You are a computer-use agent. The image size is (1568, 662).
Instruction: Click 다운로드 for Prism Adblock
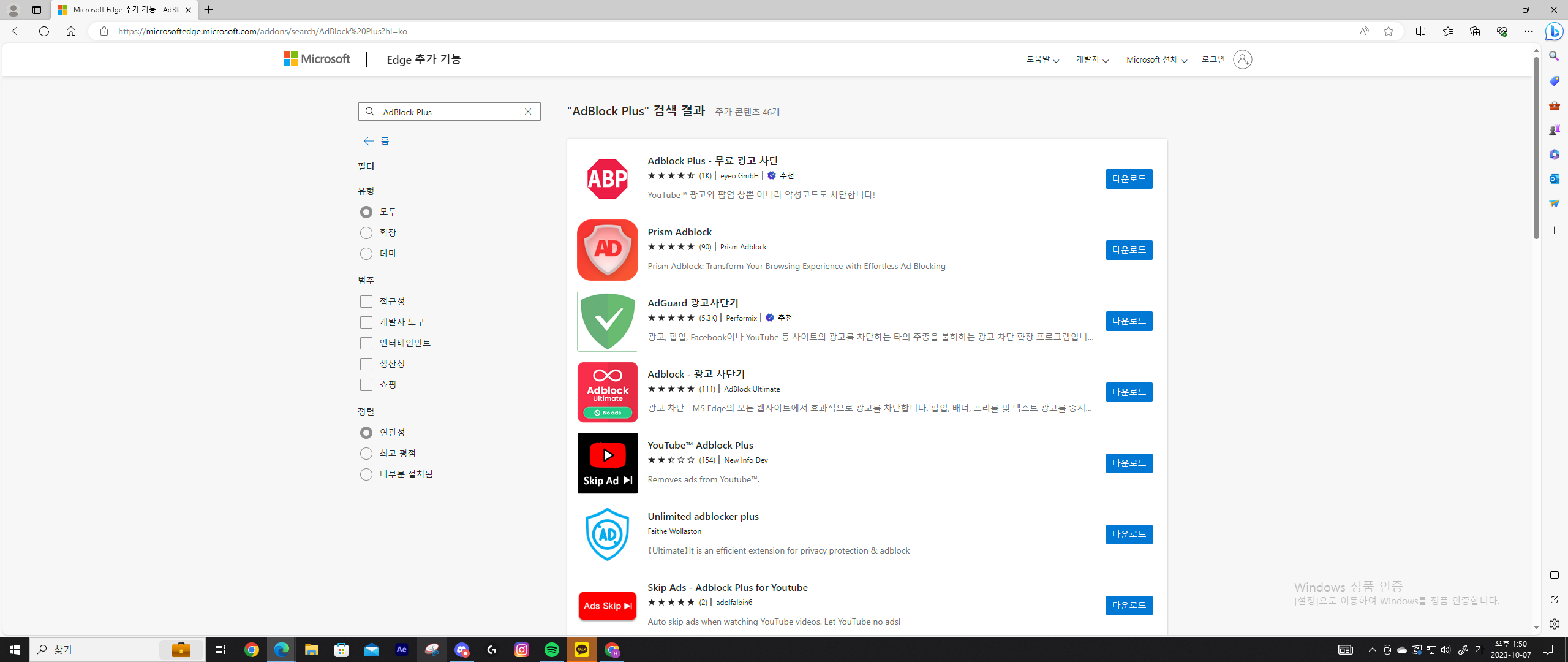coord(1128,250)
